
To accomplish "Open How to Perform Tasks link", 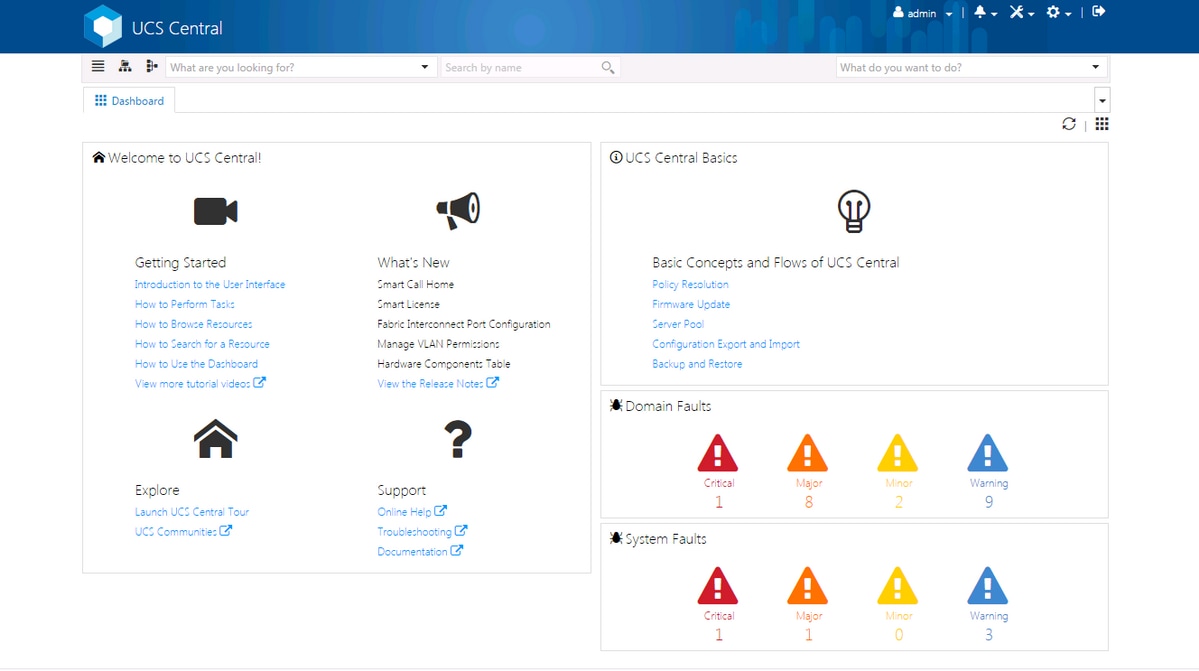I will click(x=185, y=304).
